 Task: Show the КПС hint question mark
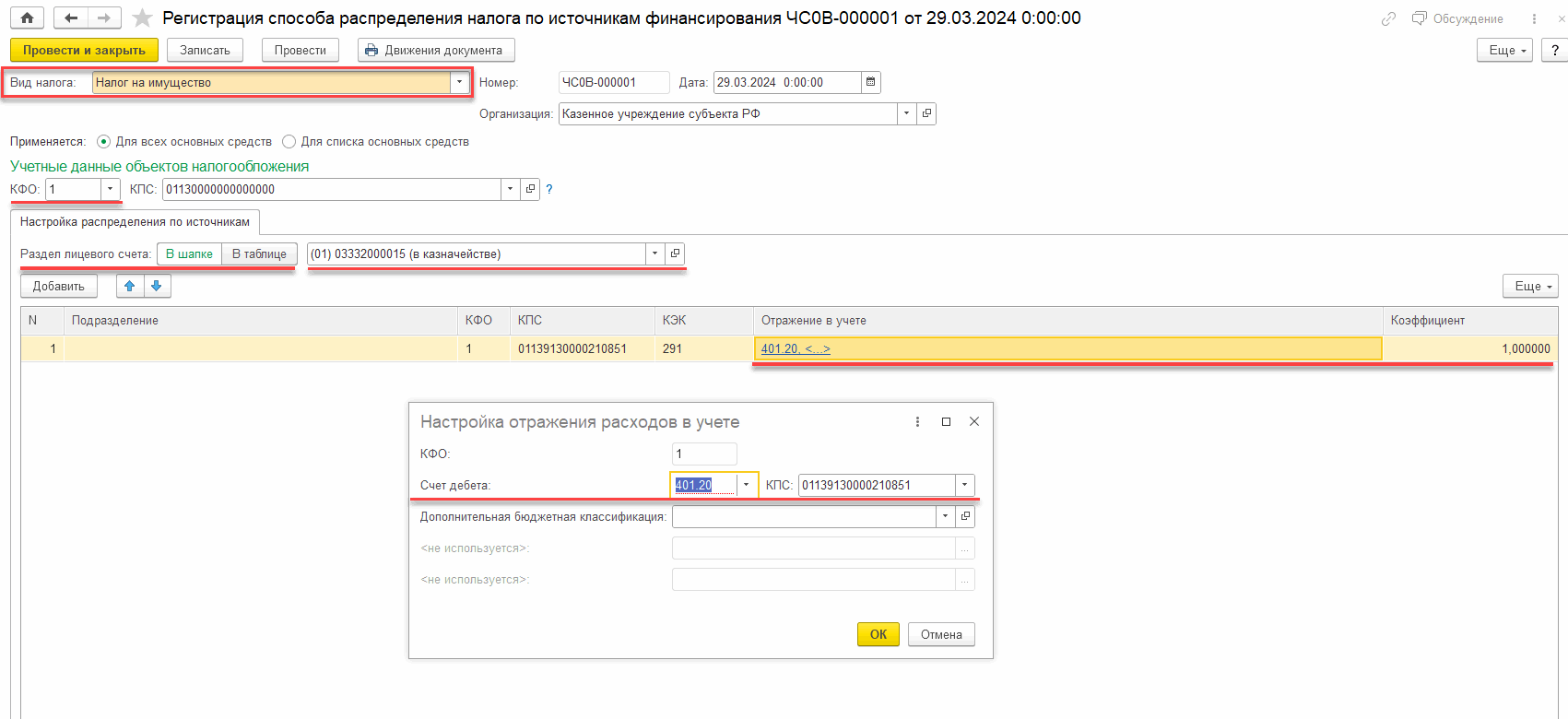pos(549,189)
